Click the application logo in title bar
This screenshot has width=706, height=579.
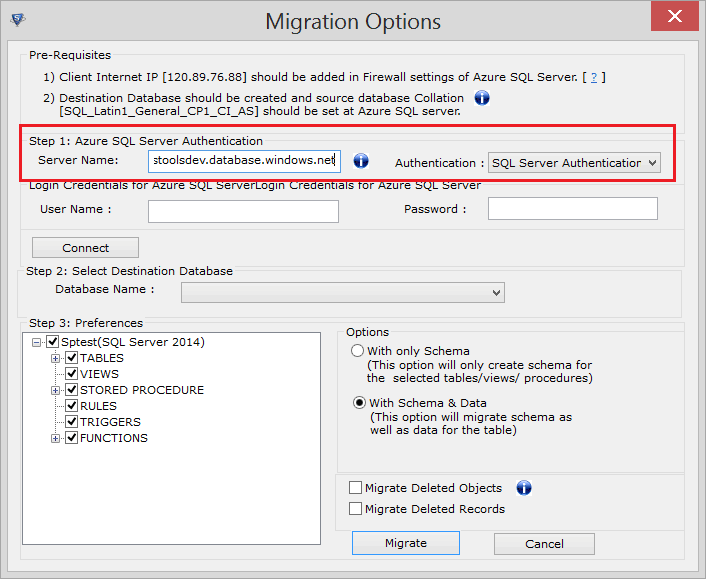[18, 20]
